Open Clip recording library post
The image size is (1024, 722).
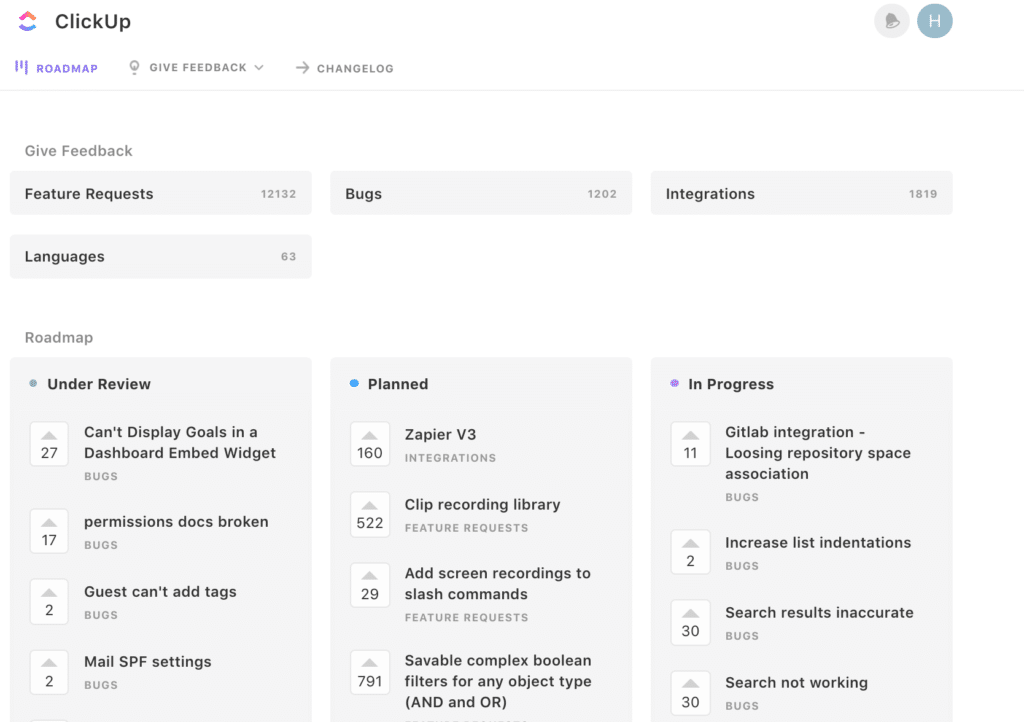[x=482, y=505]
